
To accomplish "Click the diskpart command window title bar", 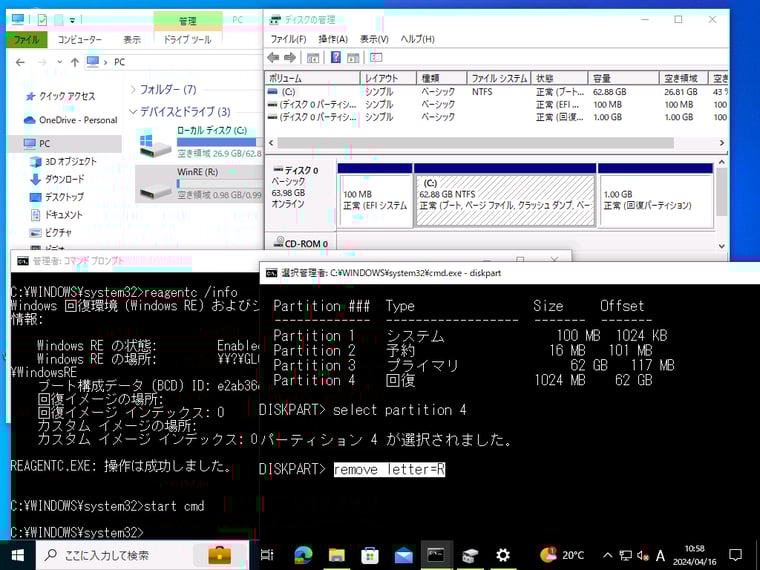I will coord(509,273).
